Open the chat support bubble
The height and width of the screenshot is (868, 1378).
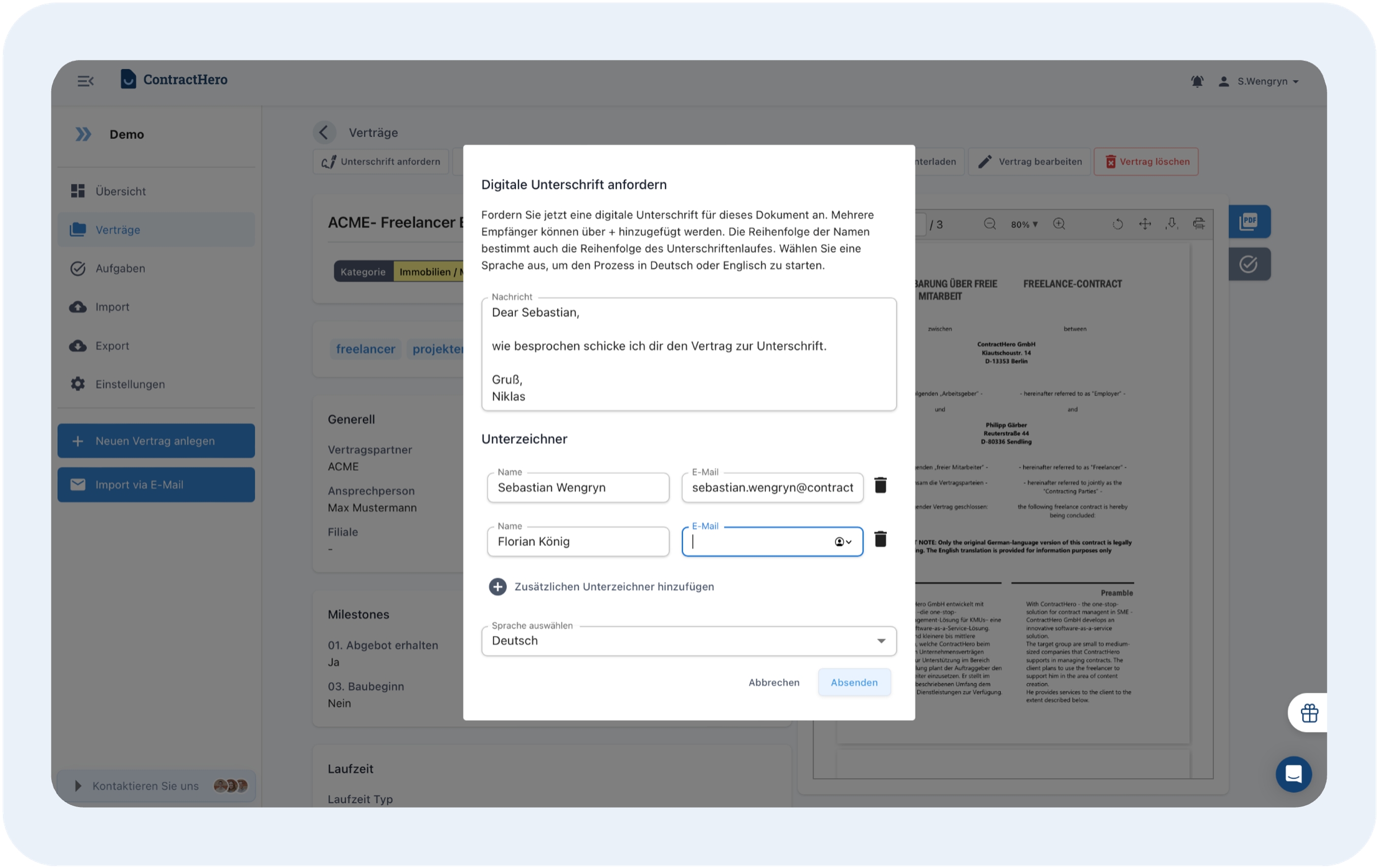[1293, 774]
